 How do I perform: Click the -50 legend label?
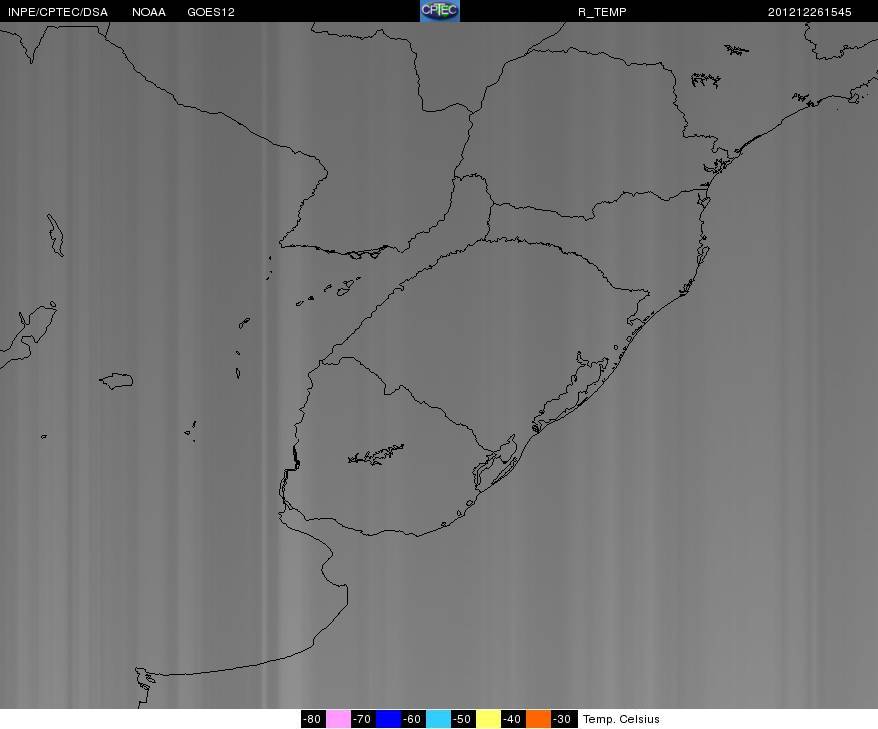(463, 719)
